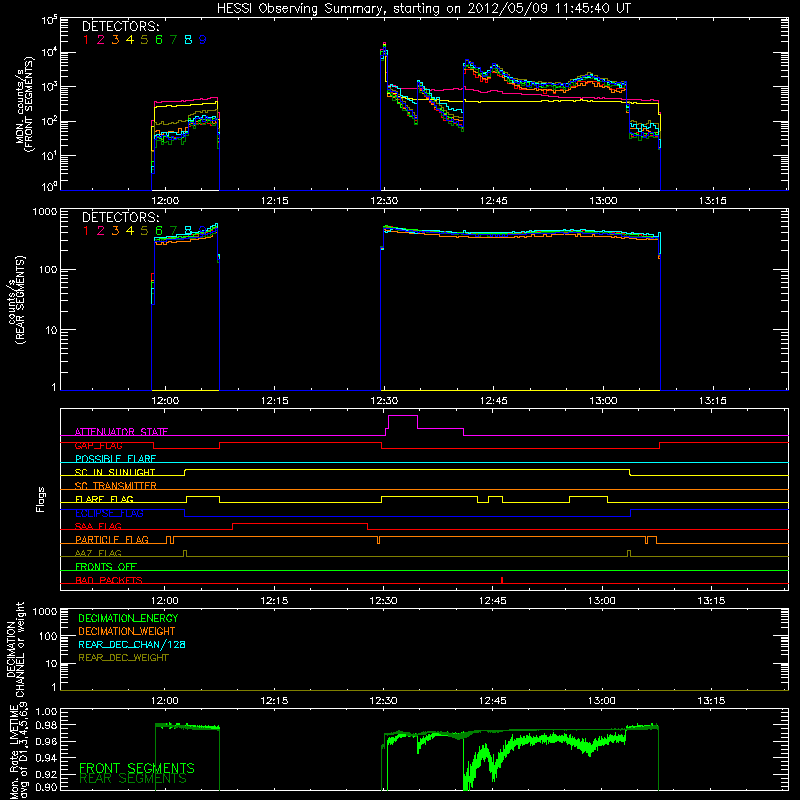Click the AAZ_FLAG label
The width and height of the screenshot is (800, 800).
tap(98, 553)
